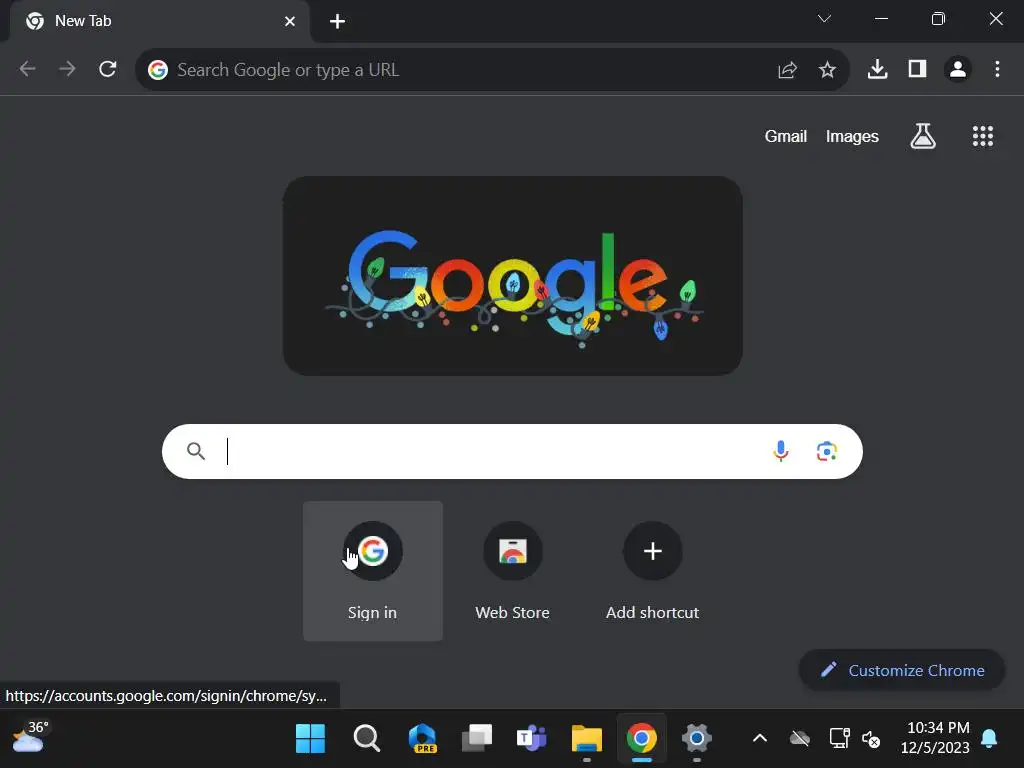Click the Customize Chrome button
This screenshot has width=1024, height=768.
click(902, 670)
